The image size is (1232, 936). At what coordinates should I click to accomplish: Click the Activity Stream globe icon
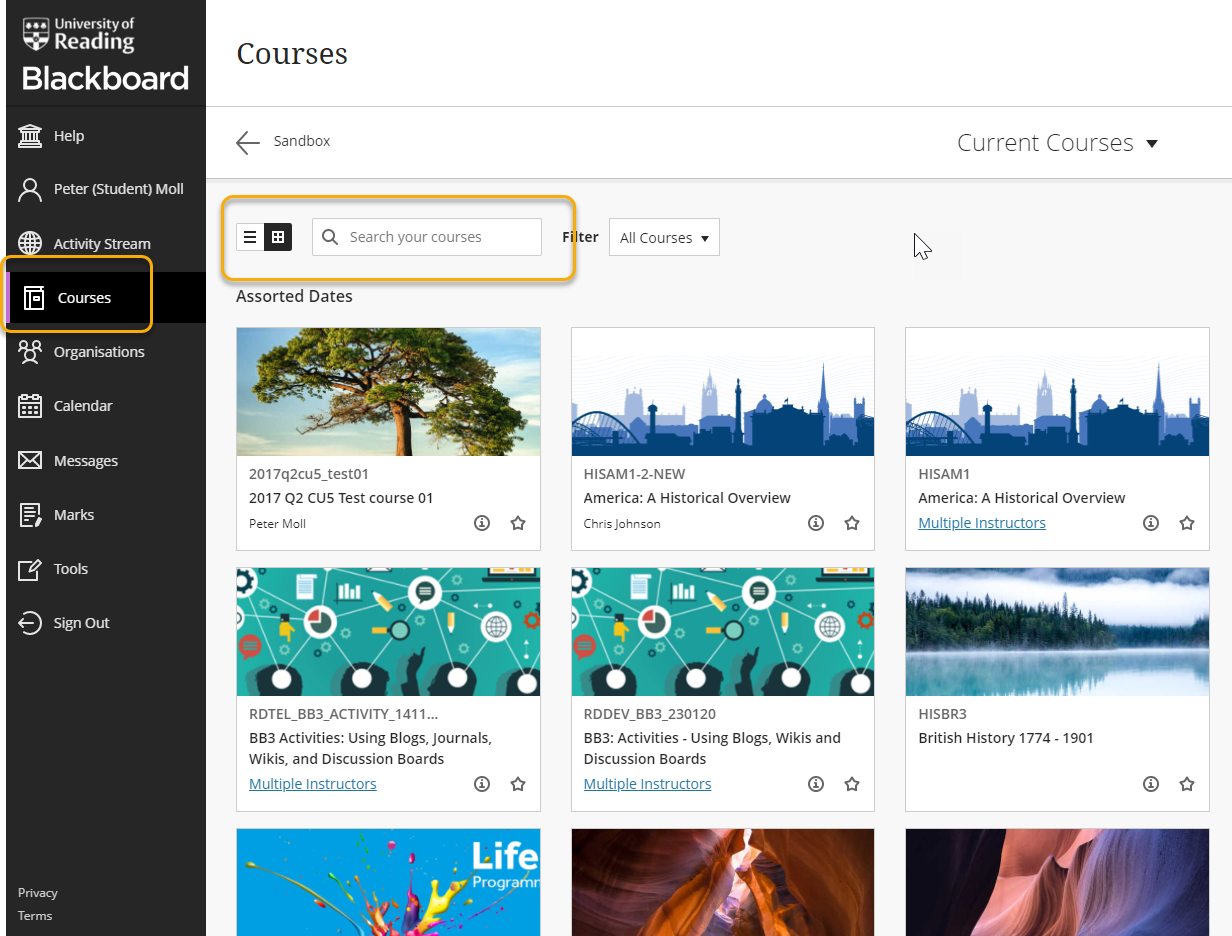[x=30, y=243]
